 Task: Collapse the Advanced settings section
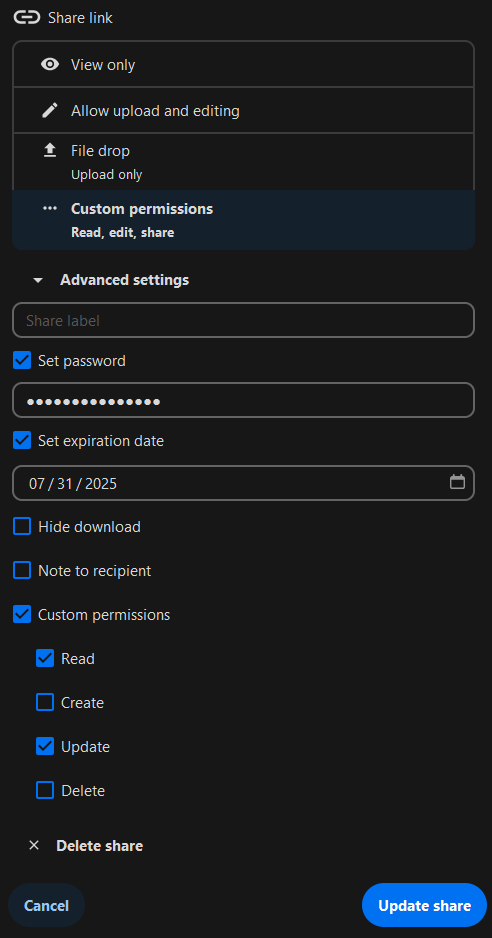pos(111,280)
